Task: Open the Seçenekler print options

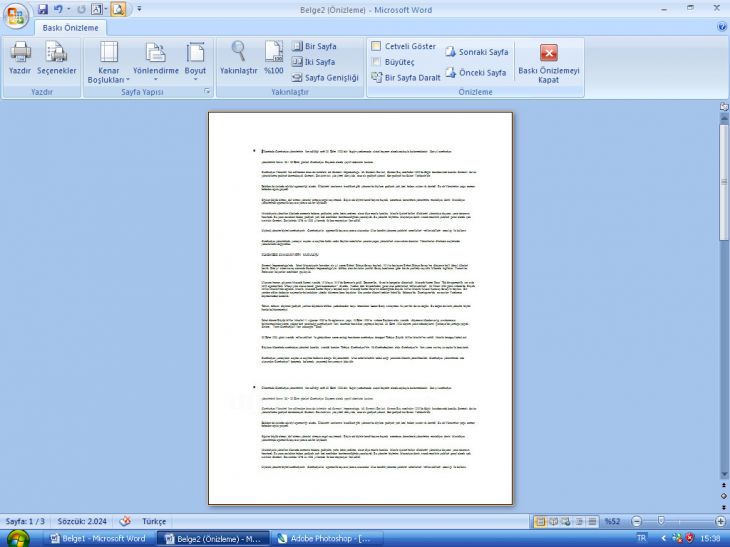Action: tap(56, 52)
